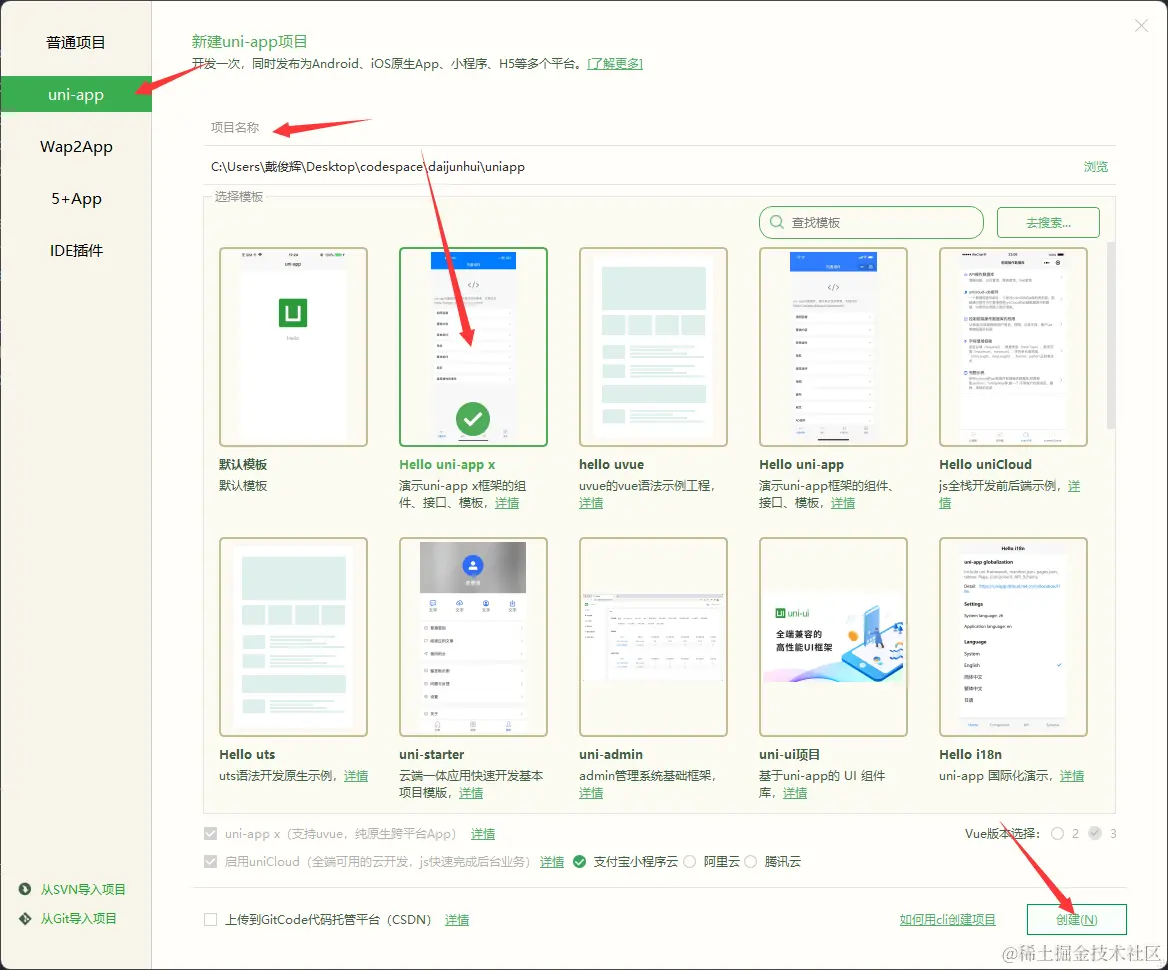Close the new project dialog
The image size is (1168, 970).
(1141, 26)
